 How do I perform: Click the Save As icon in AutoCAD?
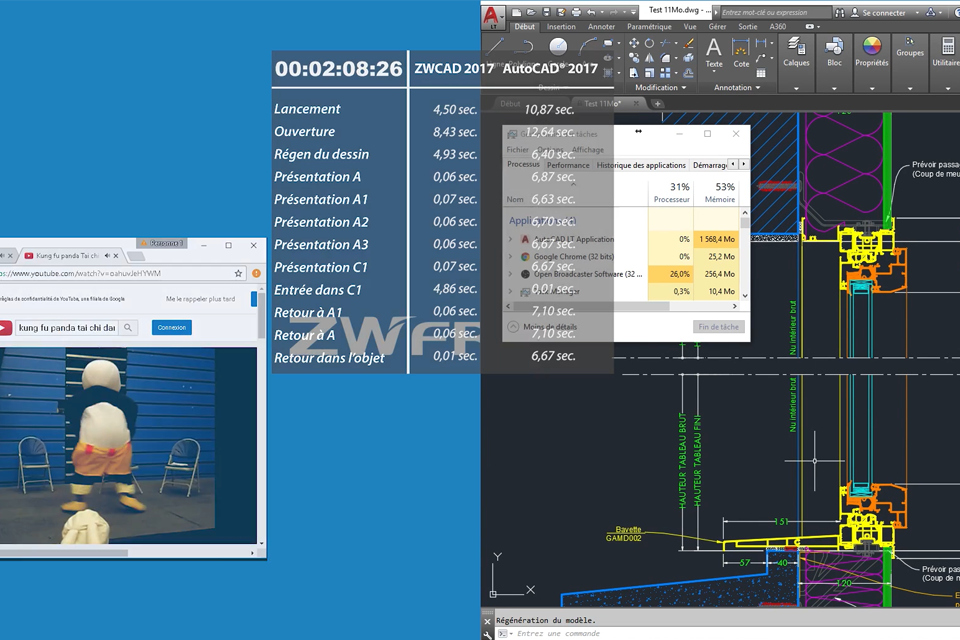pos(561,12)
